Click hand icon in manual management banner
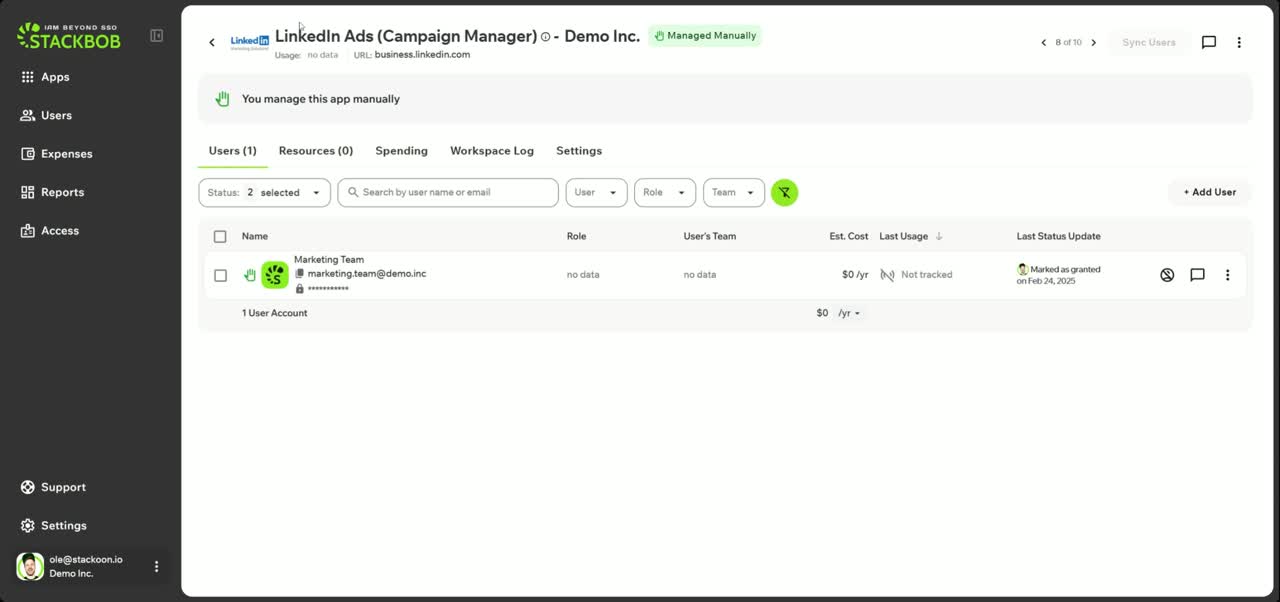This screenshot has height=602, width=1280. coord(223,99)
